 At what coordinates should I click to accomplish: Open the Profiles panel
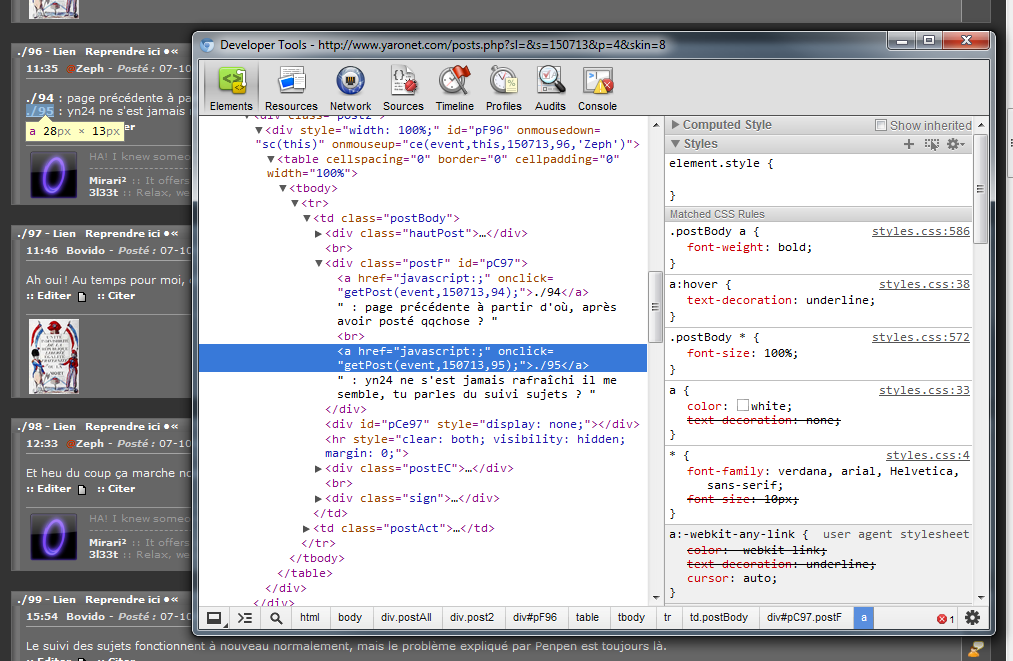pos(503,87)
